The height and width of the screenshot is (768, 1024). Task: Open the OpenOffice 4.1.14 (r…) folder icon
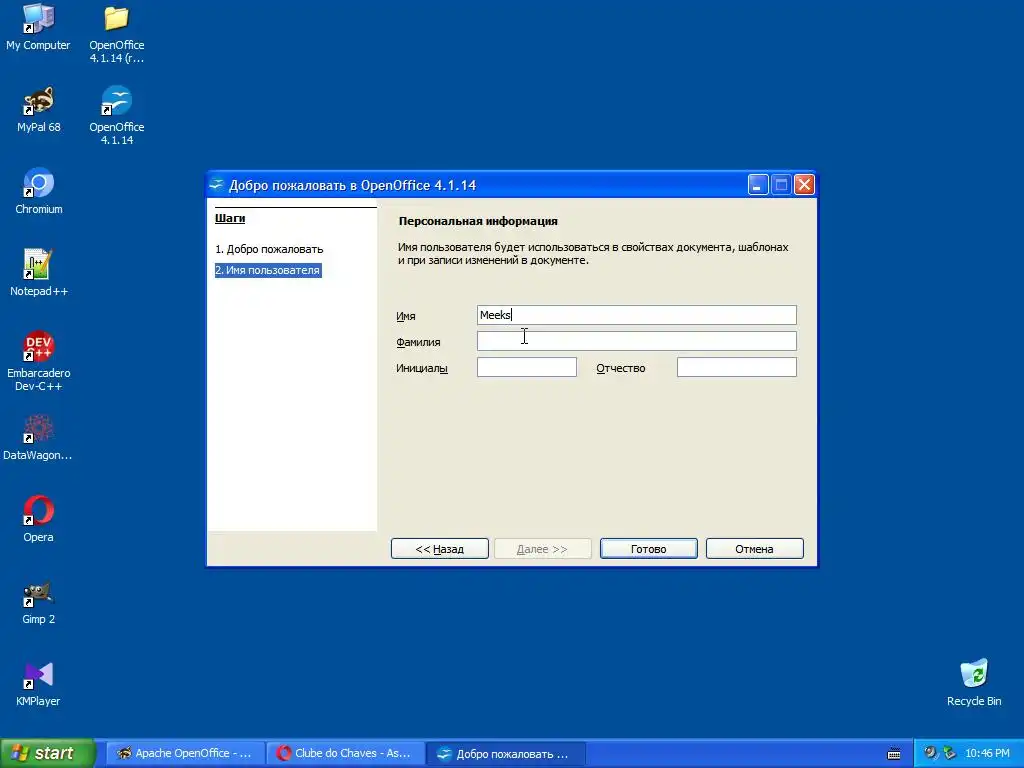tap(116, 33)
